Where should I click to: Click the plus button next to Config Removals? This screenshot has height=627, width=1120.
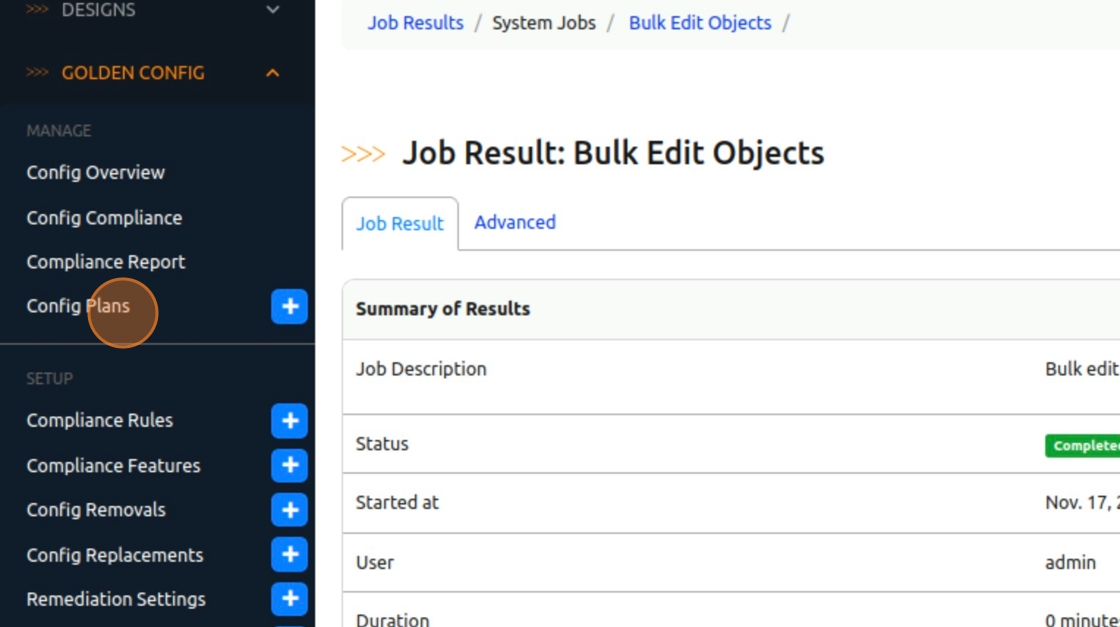click(x=289, y=510)
